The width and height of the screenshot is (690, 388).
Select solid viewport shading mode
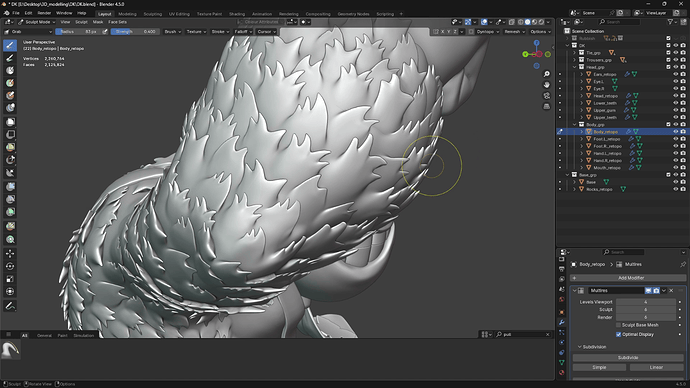(528, 22)
